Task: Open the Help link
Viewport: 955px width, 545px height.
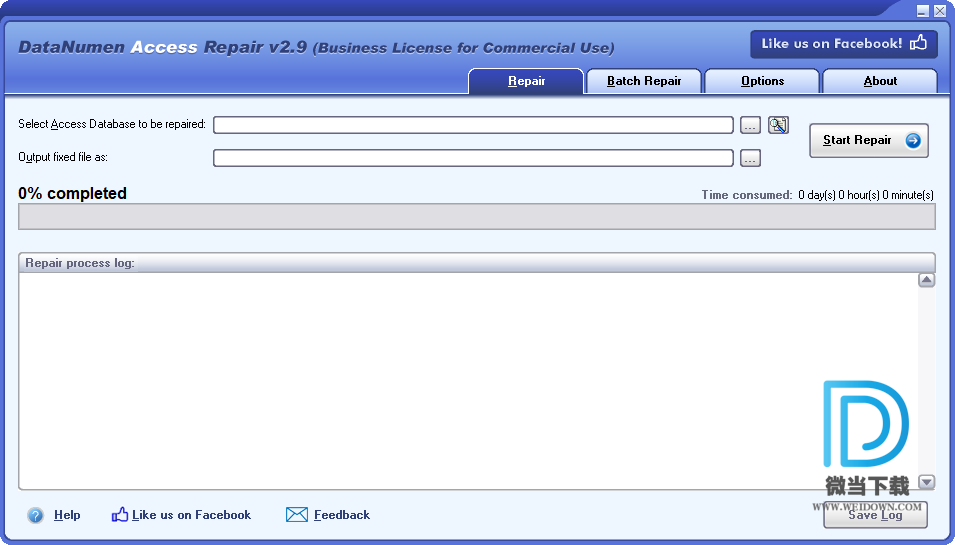Action: tap(67, 515)
